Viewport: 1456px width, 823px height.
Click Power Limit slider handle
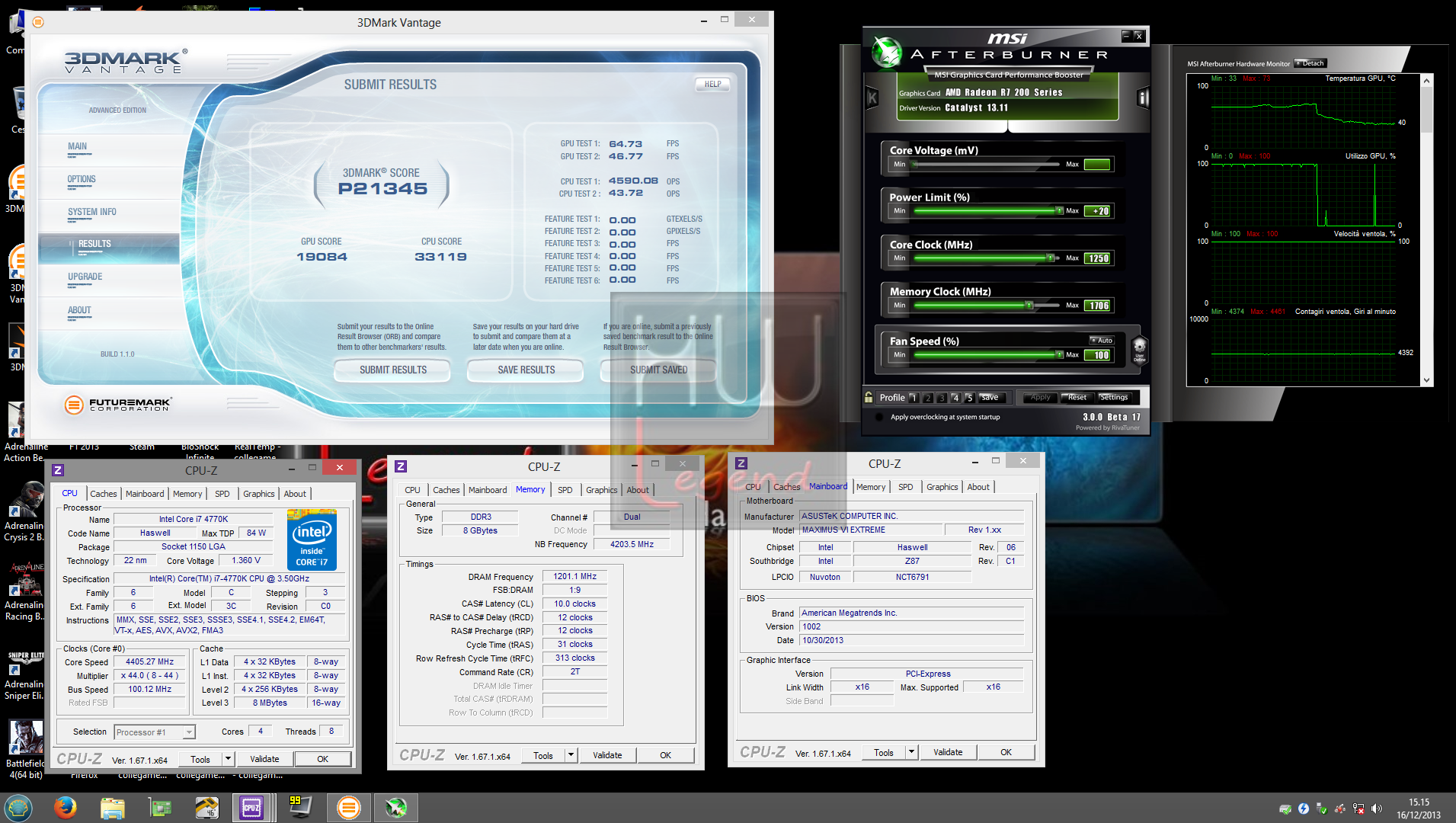click(x=1059, y=211)
